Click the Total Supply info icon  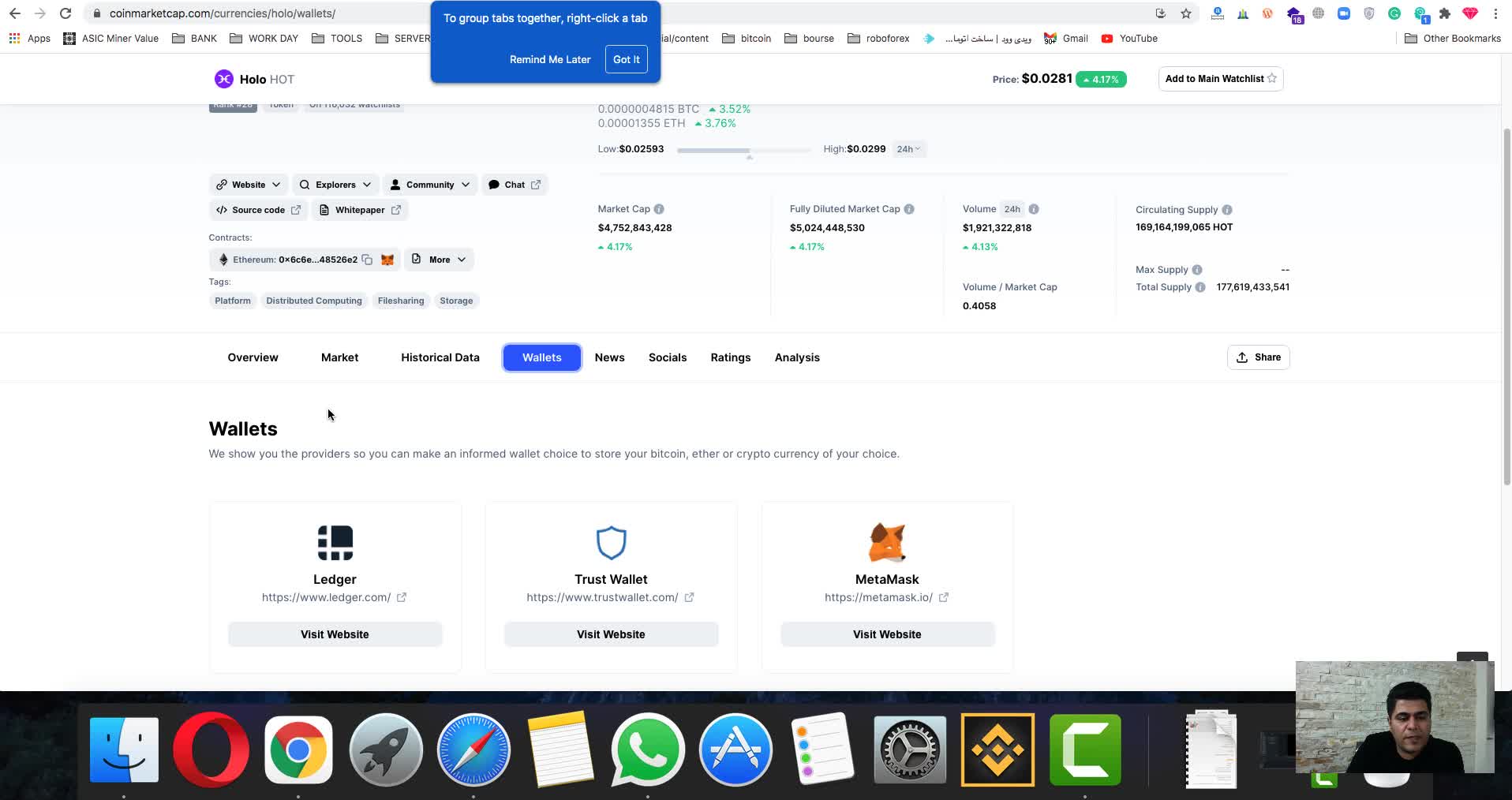[1200, 287]
